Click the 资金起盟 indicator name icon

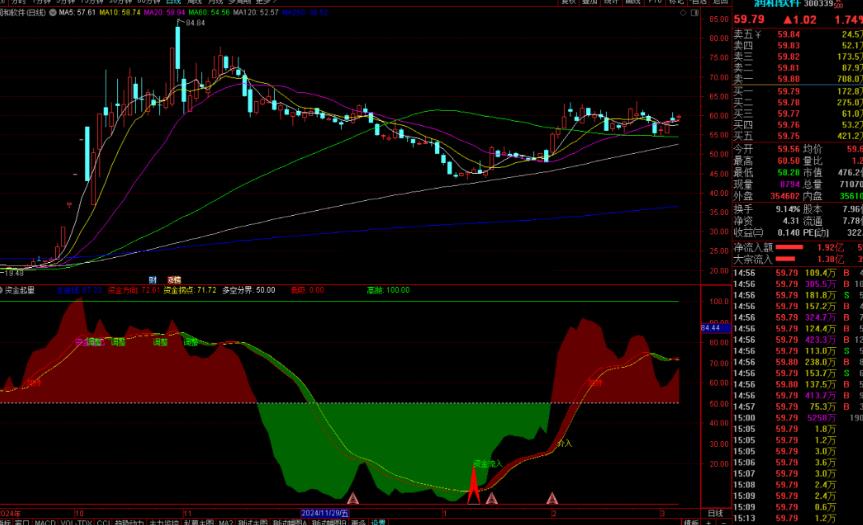coord(2,290)
